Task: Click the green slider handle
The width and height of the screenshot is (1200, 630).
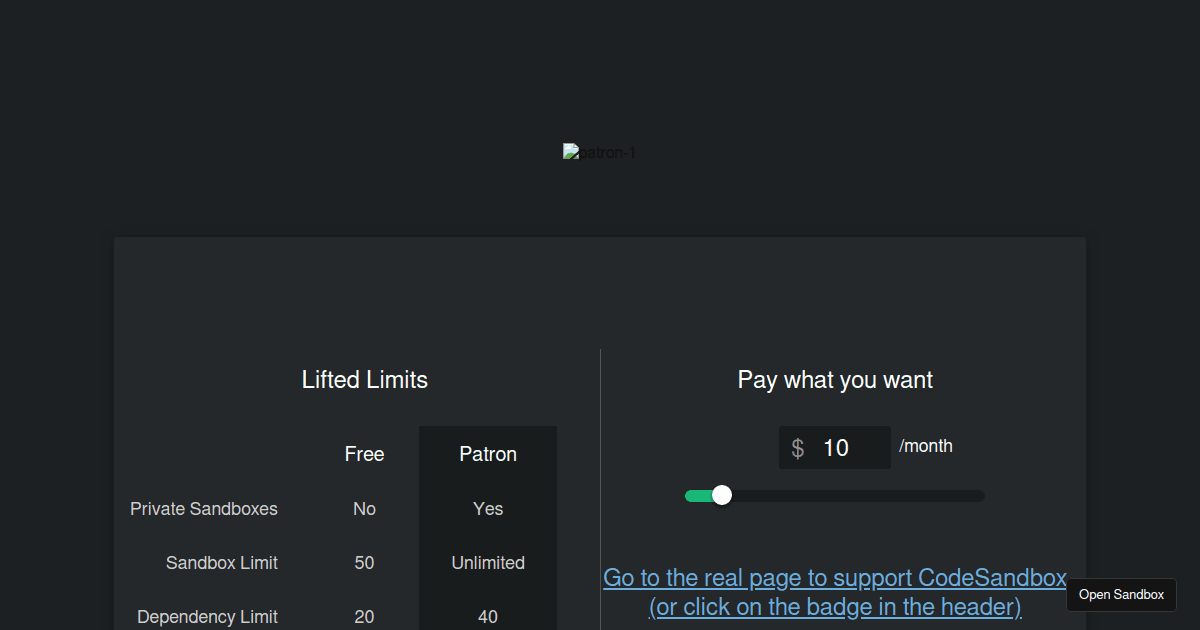Action: [x=722, y=495]
